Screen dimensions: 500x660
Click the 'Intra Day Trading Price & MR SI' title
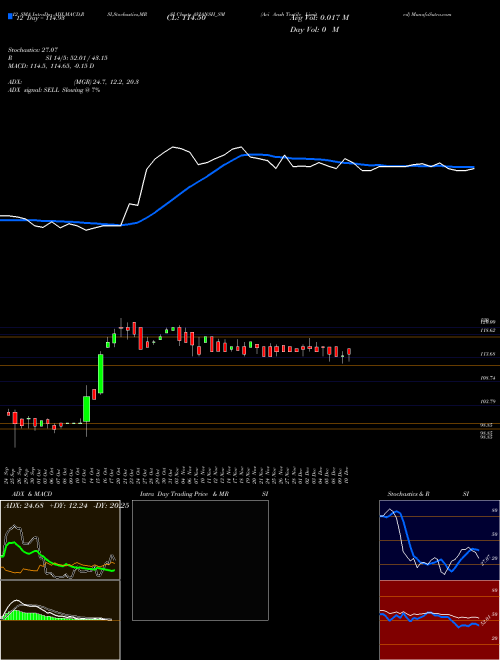tap(206, 494)
